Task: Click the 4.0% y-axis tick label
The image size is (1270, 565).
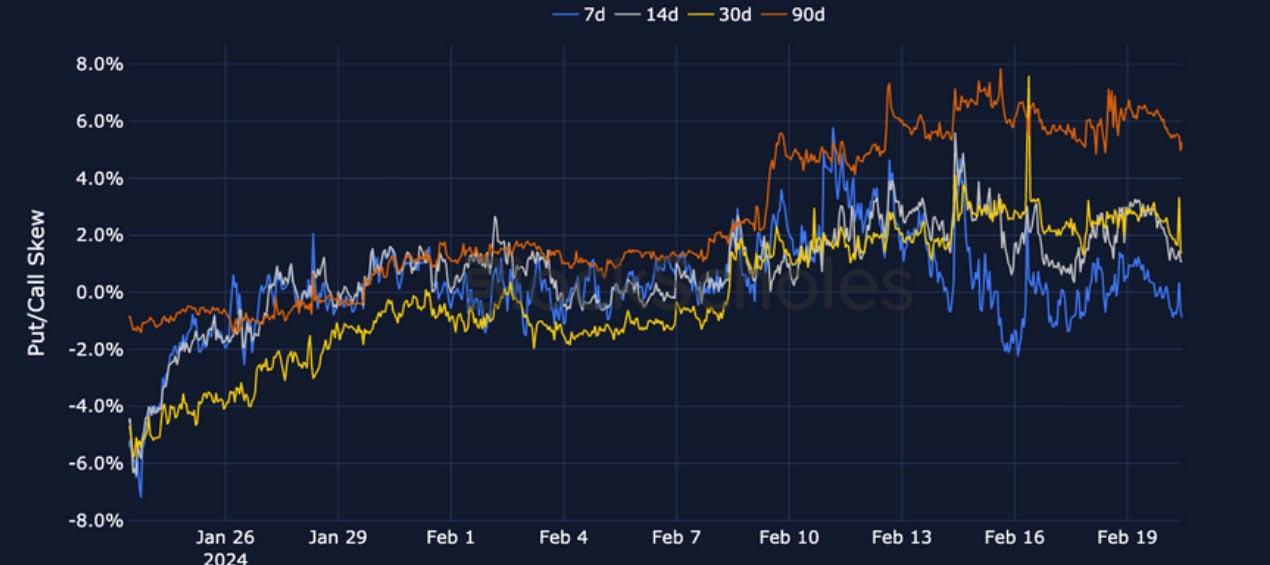Action: 99,179
